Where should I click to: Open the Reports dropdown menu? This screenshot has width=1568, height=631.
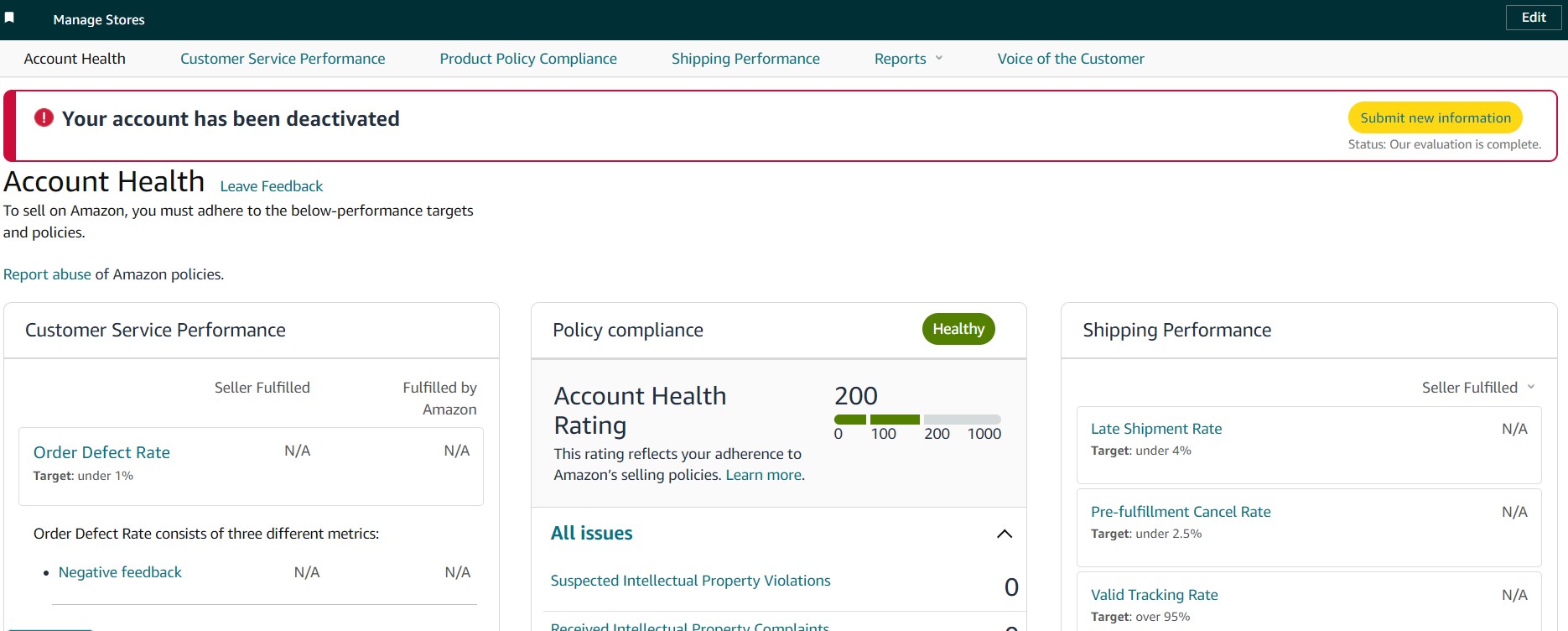909,59
